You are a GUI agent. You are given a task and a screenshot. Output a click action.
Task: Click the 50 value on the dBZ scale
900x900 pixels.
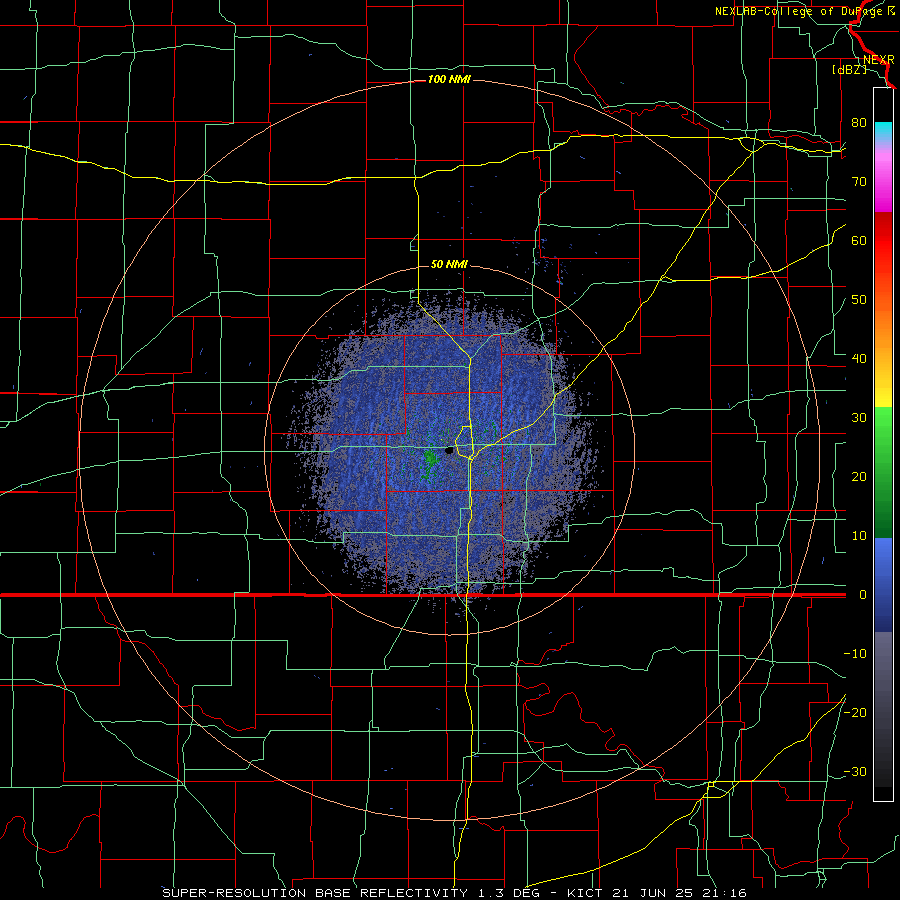pos(859,300)
